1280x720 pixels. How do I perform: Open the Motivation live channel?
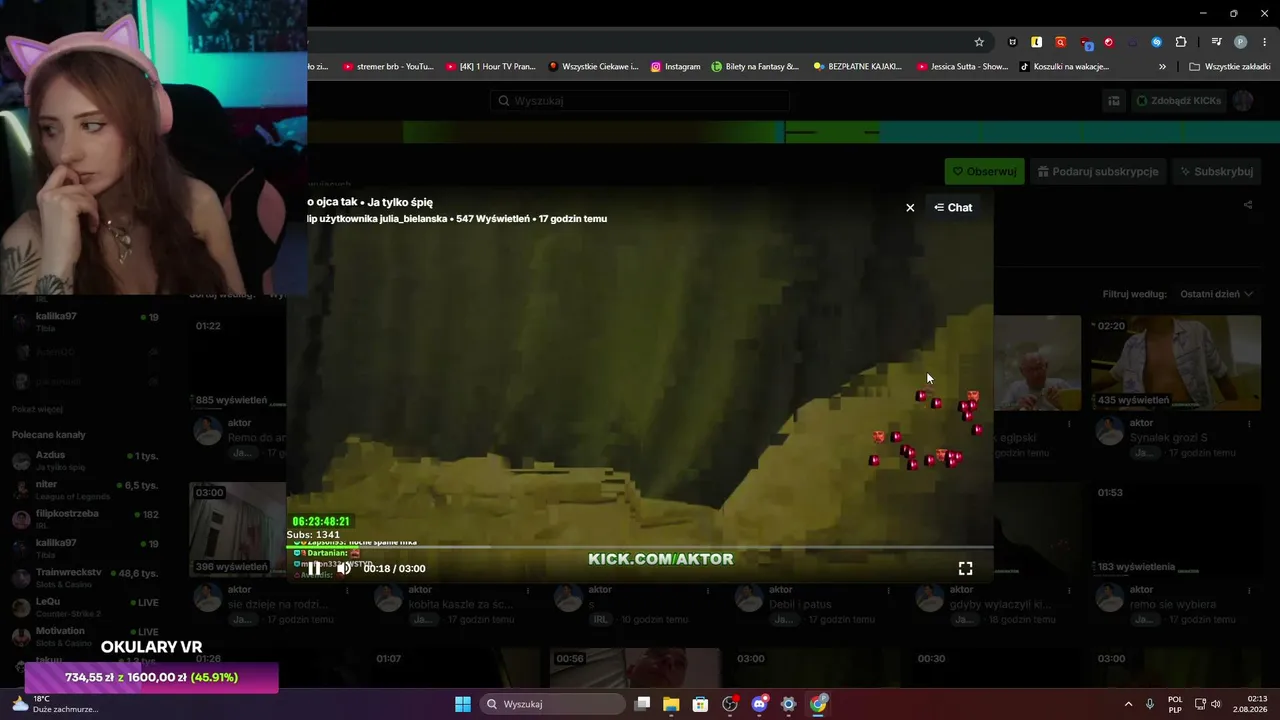tap(84, 636)
